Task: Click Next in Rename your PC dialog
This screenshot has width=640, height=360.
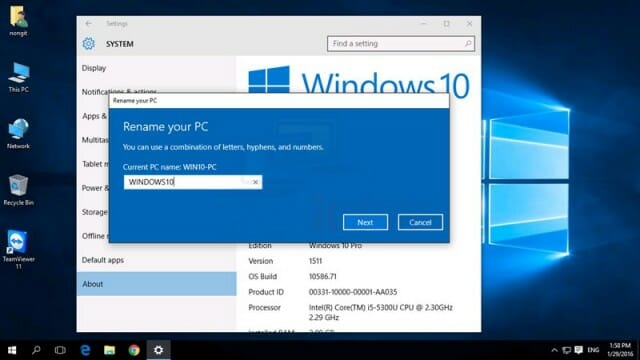Action: click(365, 222)
